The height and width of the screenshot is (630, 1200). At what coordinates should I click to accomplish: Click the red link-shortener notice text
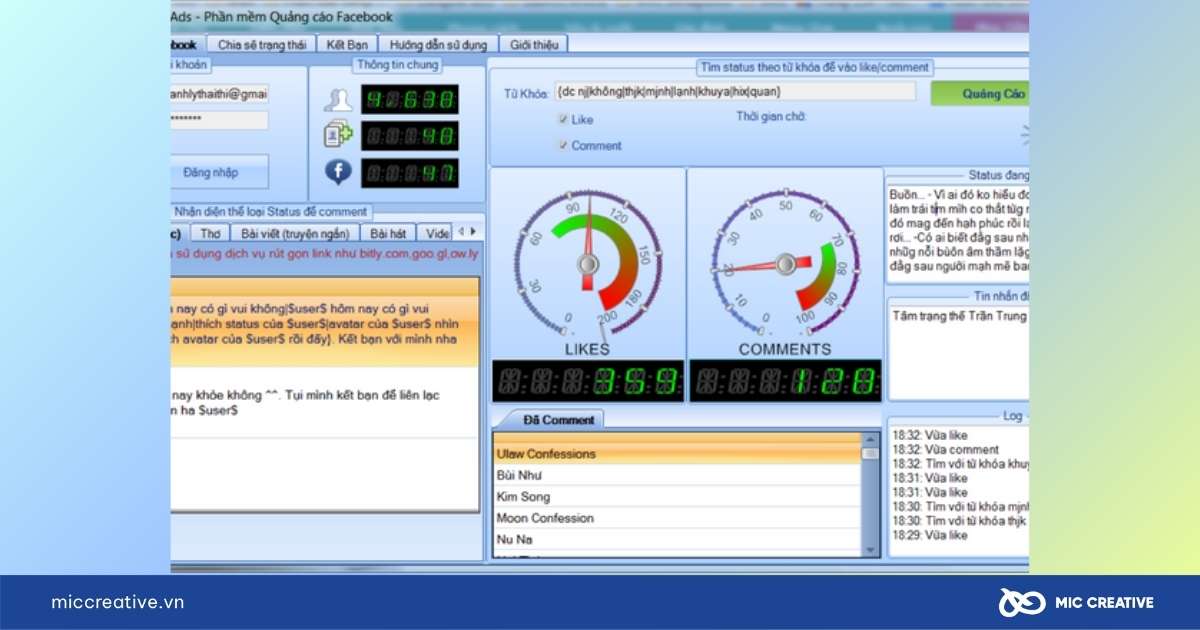(x=325, y=255)
